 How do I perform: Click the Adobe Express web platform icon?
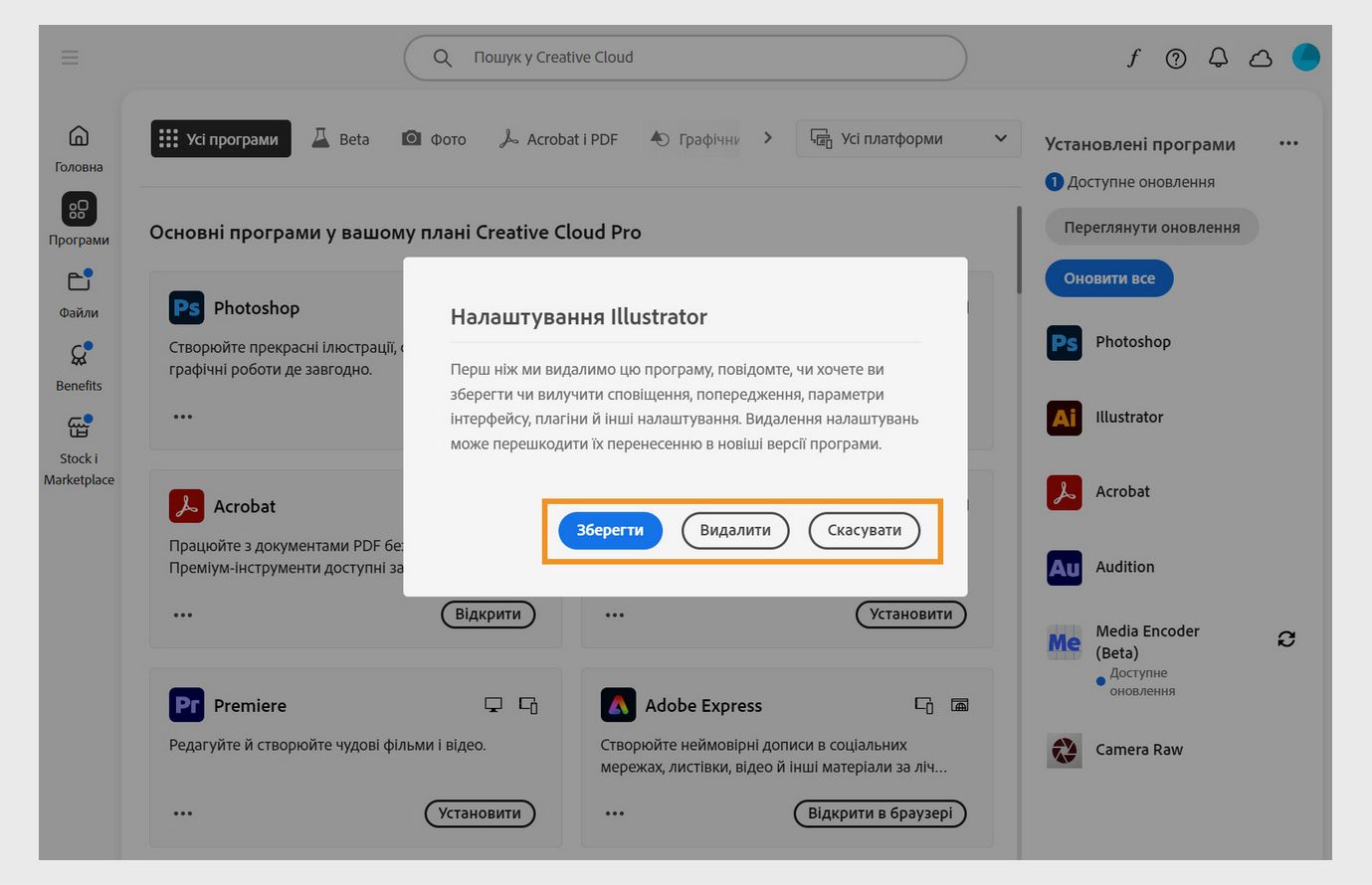point(960,705)
